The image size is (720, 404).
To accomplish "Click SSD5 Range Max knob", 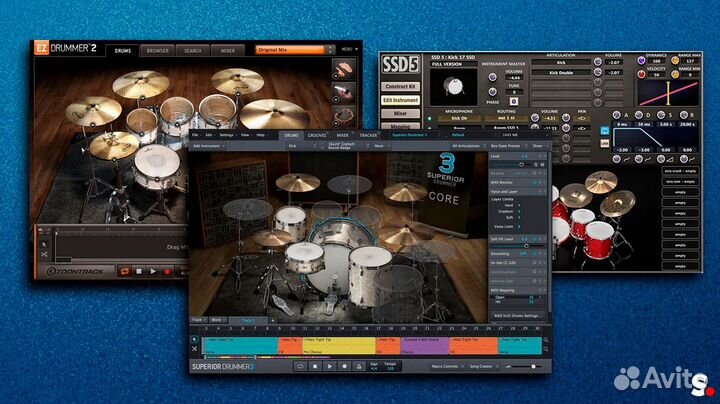I will click(675, 60).
